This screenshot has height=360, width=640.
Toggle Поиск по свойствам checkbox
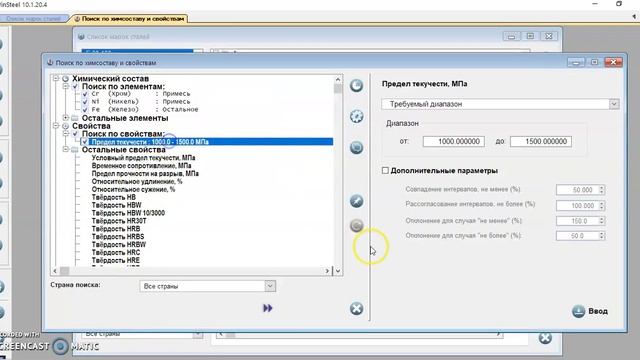(x=75, y=134)
